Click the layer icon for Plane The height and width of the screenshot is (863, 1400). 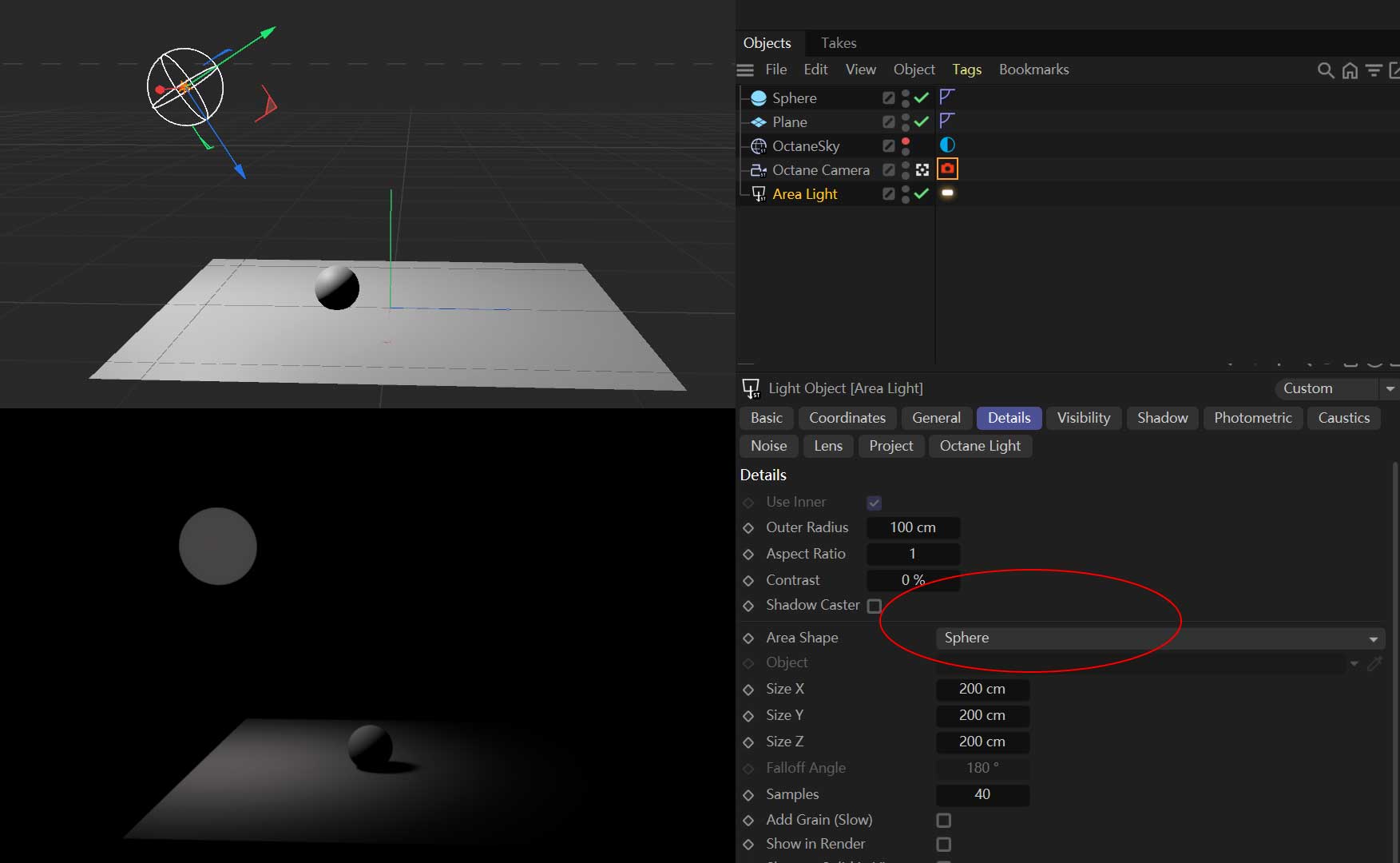(888, 122)
